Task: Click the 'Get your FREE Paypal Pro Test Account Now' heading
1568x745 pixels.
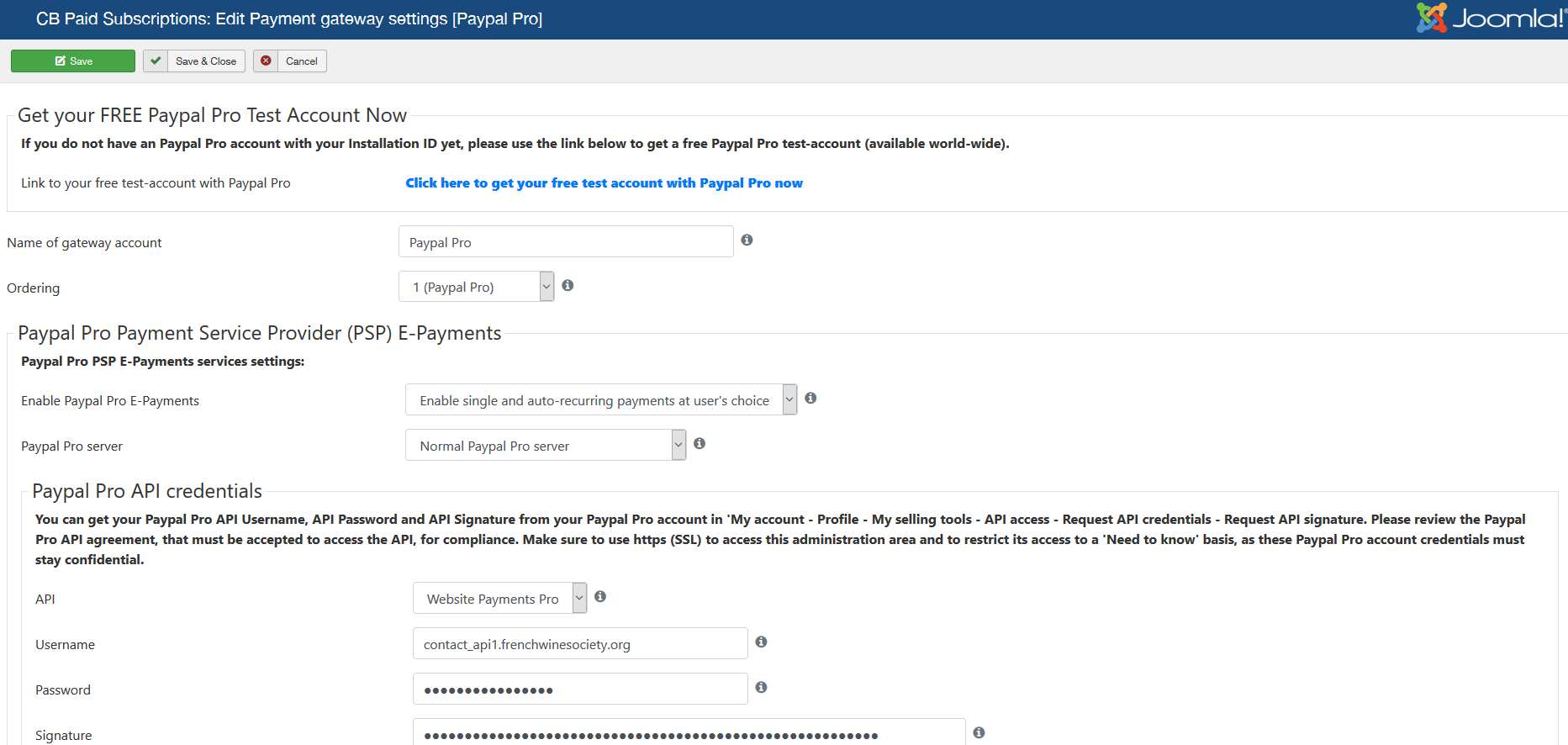Action: (212, 115)
